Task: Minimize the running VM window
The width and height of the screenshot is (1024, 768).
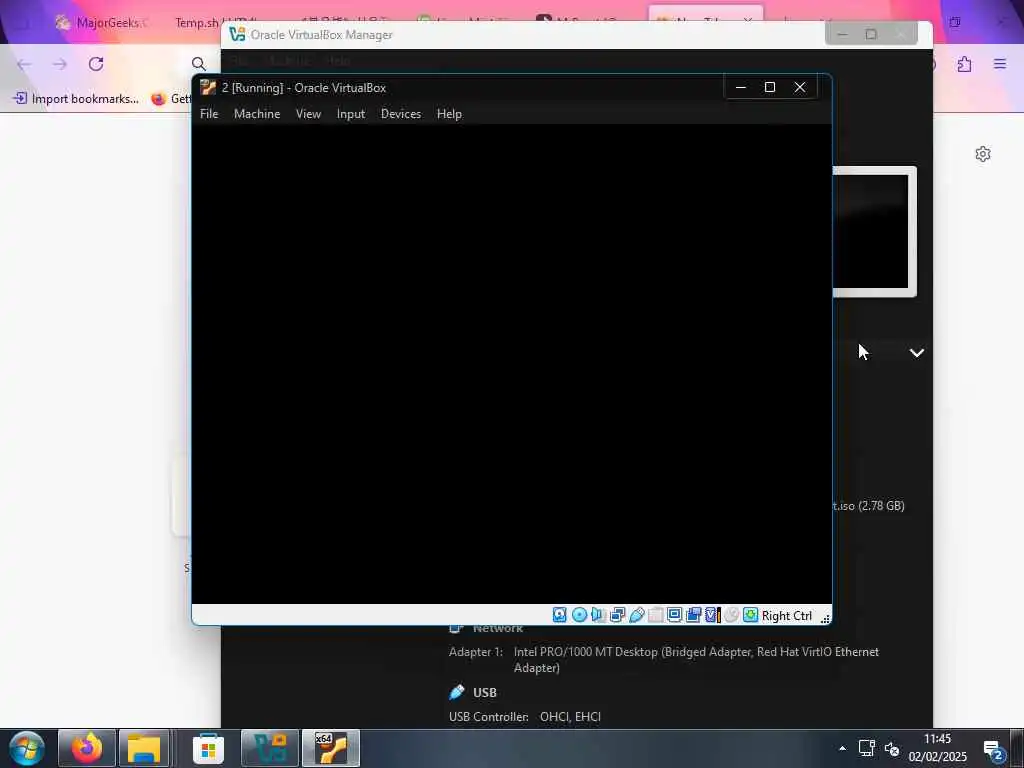Action: point(741,88)
